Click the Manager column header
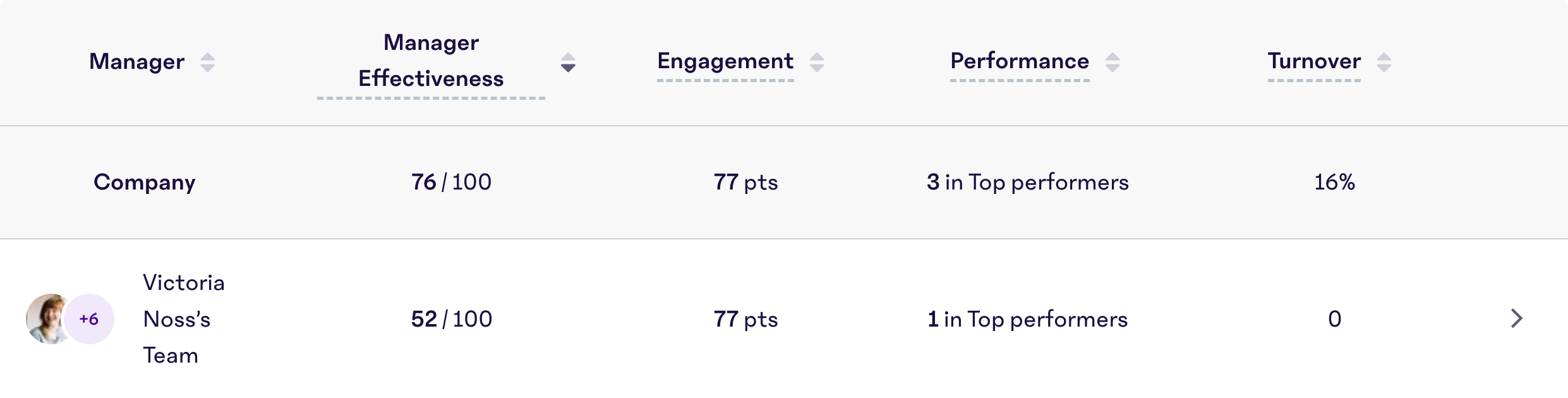 138,62
